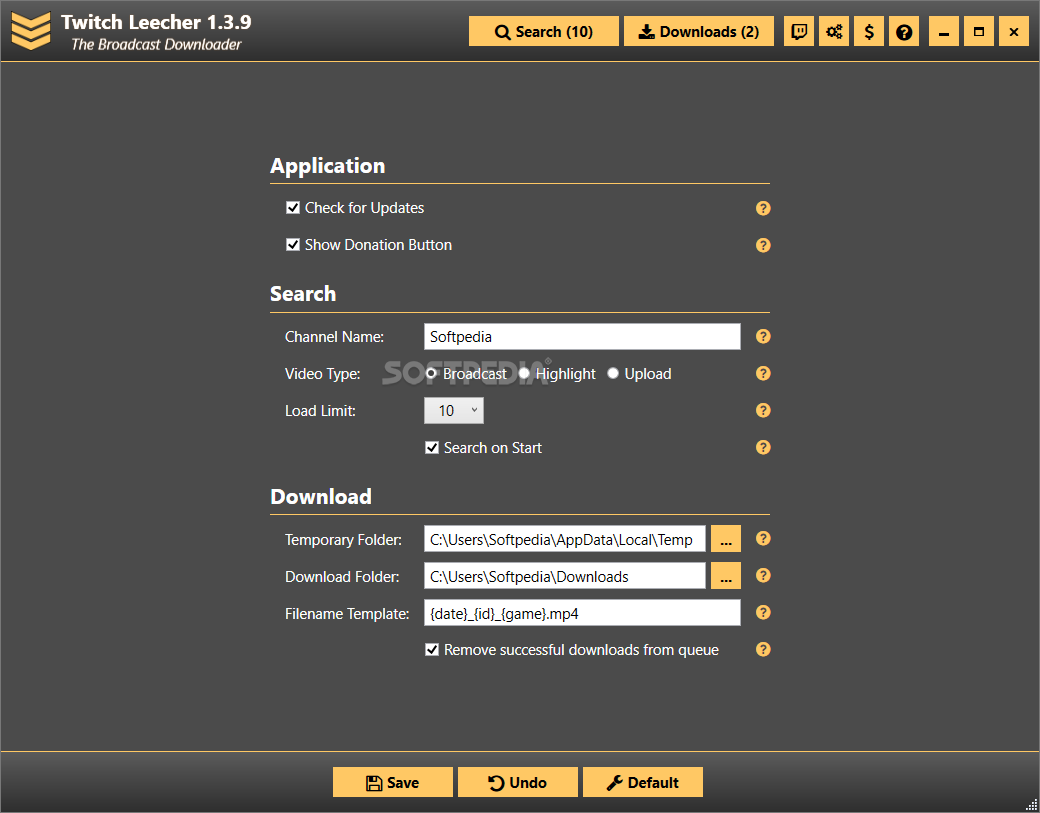Viewport: 1040px width, 813px height.
Task: Click the dollar donation icon
Action: click(869, 31)
